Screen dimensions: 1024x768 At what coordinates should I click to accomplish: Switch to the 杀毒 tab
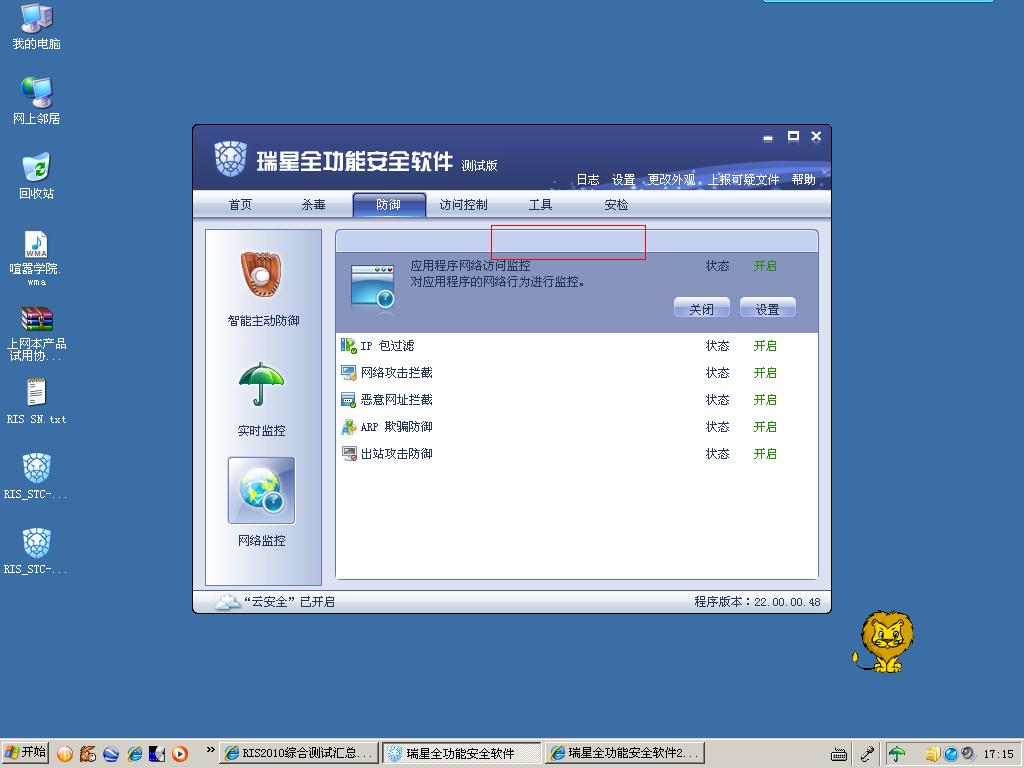[313, 205]
